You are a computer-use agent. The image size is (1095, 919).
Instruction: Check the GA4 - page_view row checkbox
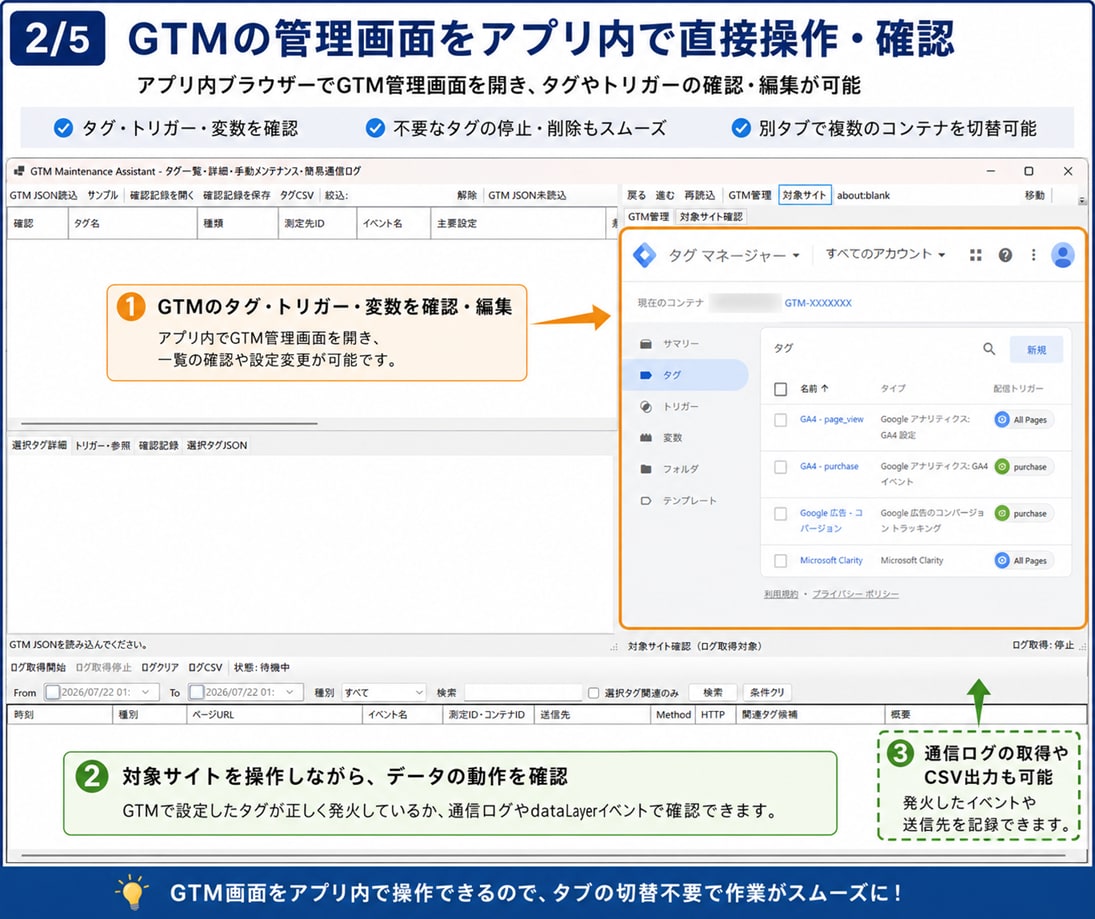[x=781, y=420]
